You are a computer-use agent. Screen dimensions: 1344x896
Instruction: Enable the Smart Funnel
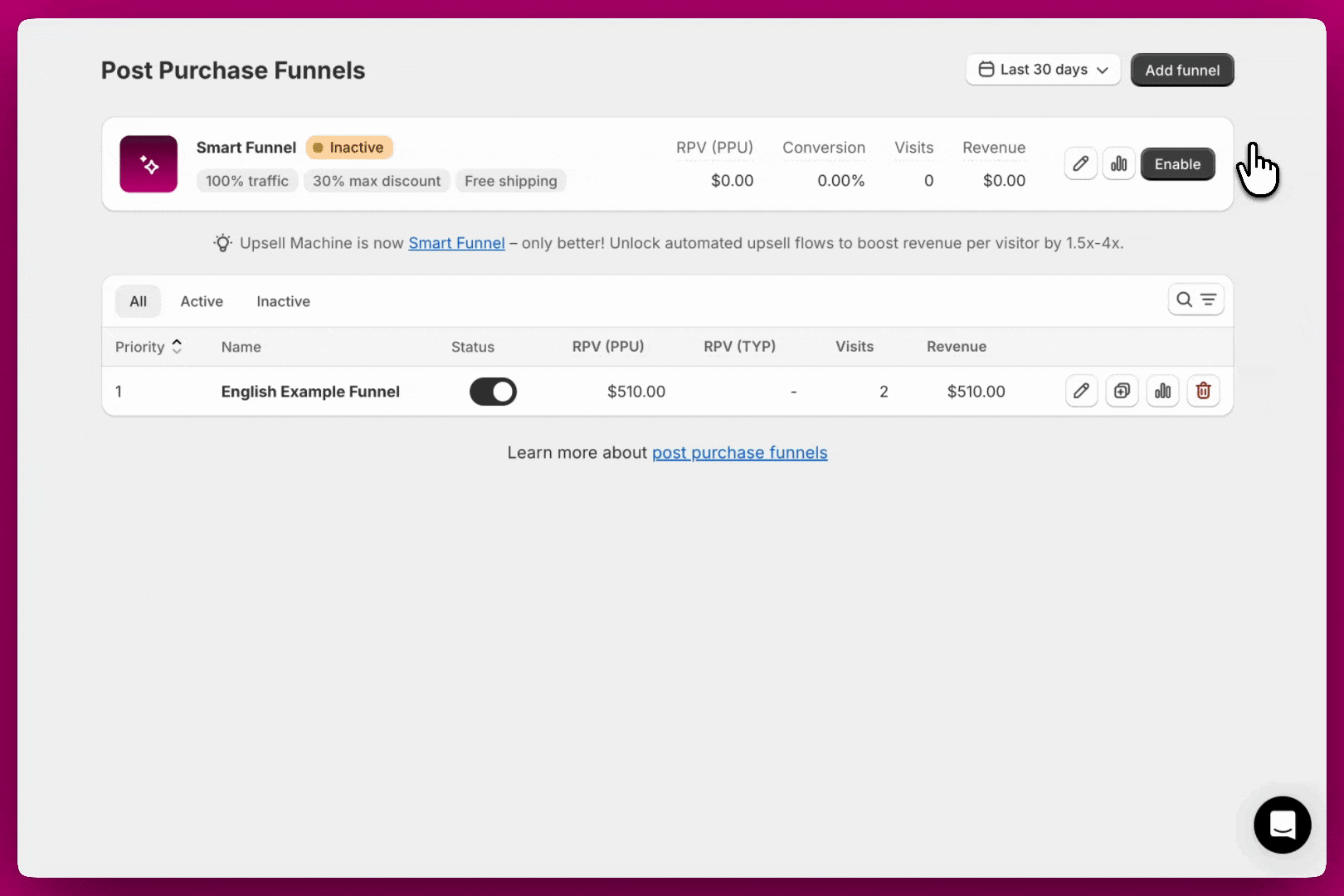click(x=1177, y=163)
